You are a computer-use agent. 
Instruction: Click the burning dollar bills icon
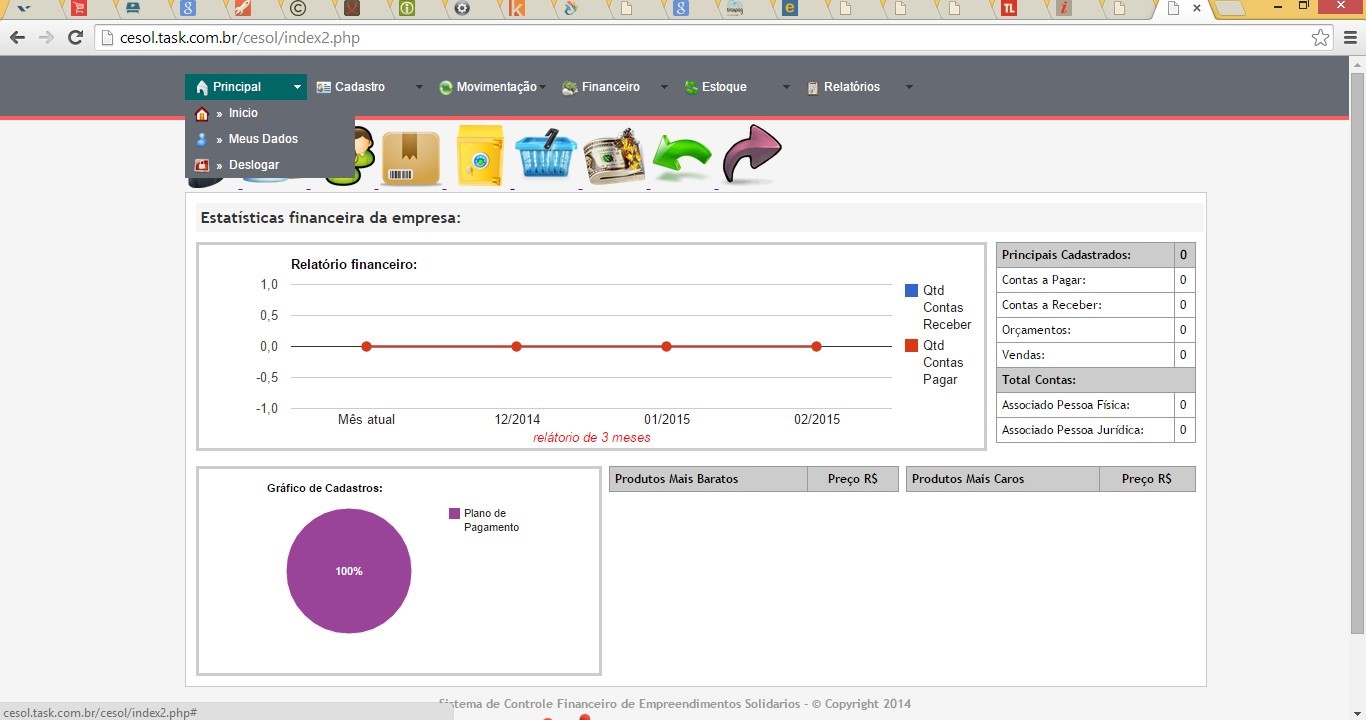tap(613, 156)
